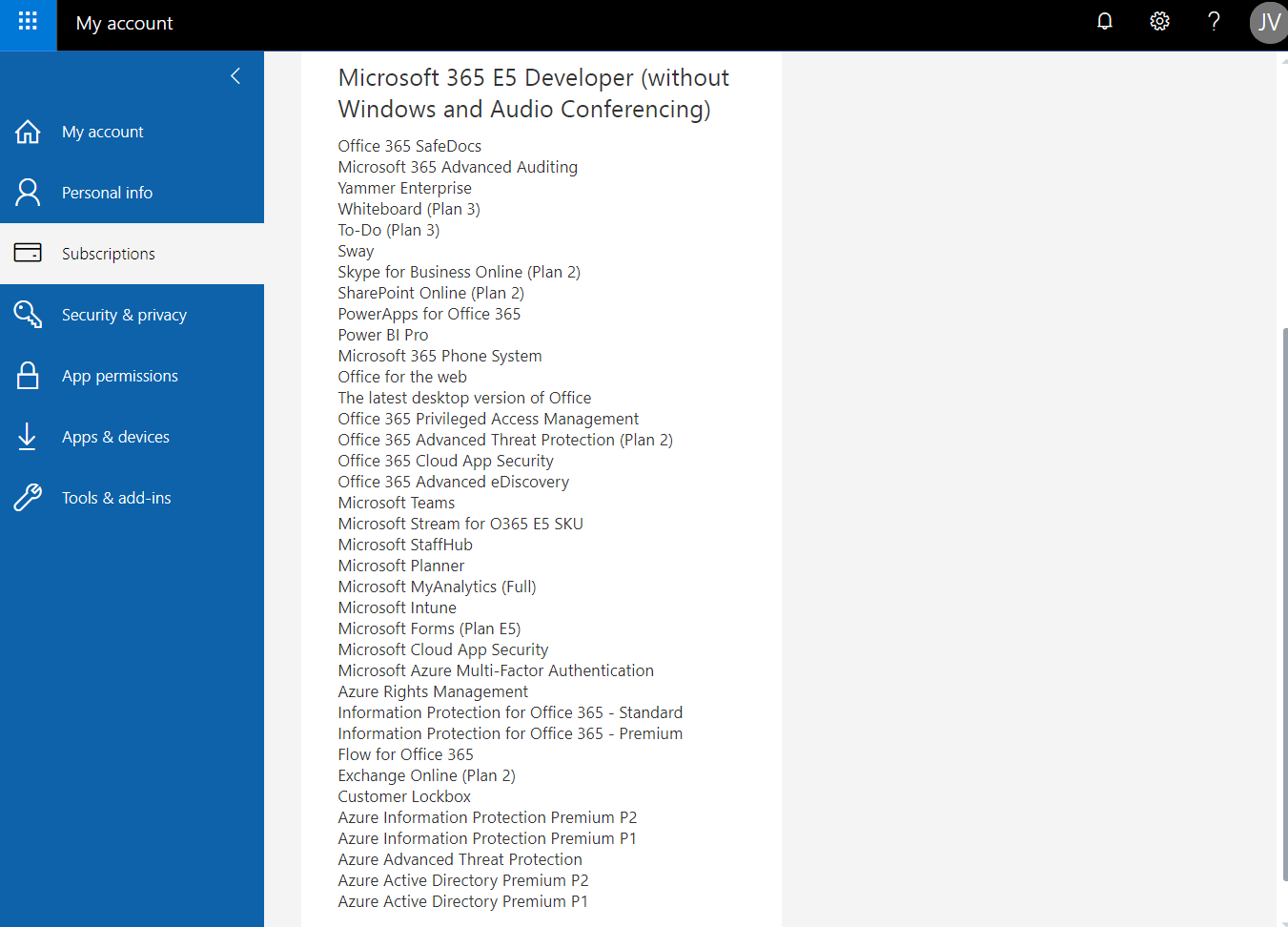The height and width of the screenshot is (927, 1288).
Task: Click Azure Information Protection Premium P2
Action: 487,817
